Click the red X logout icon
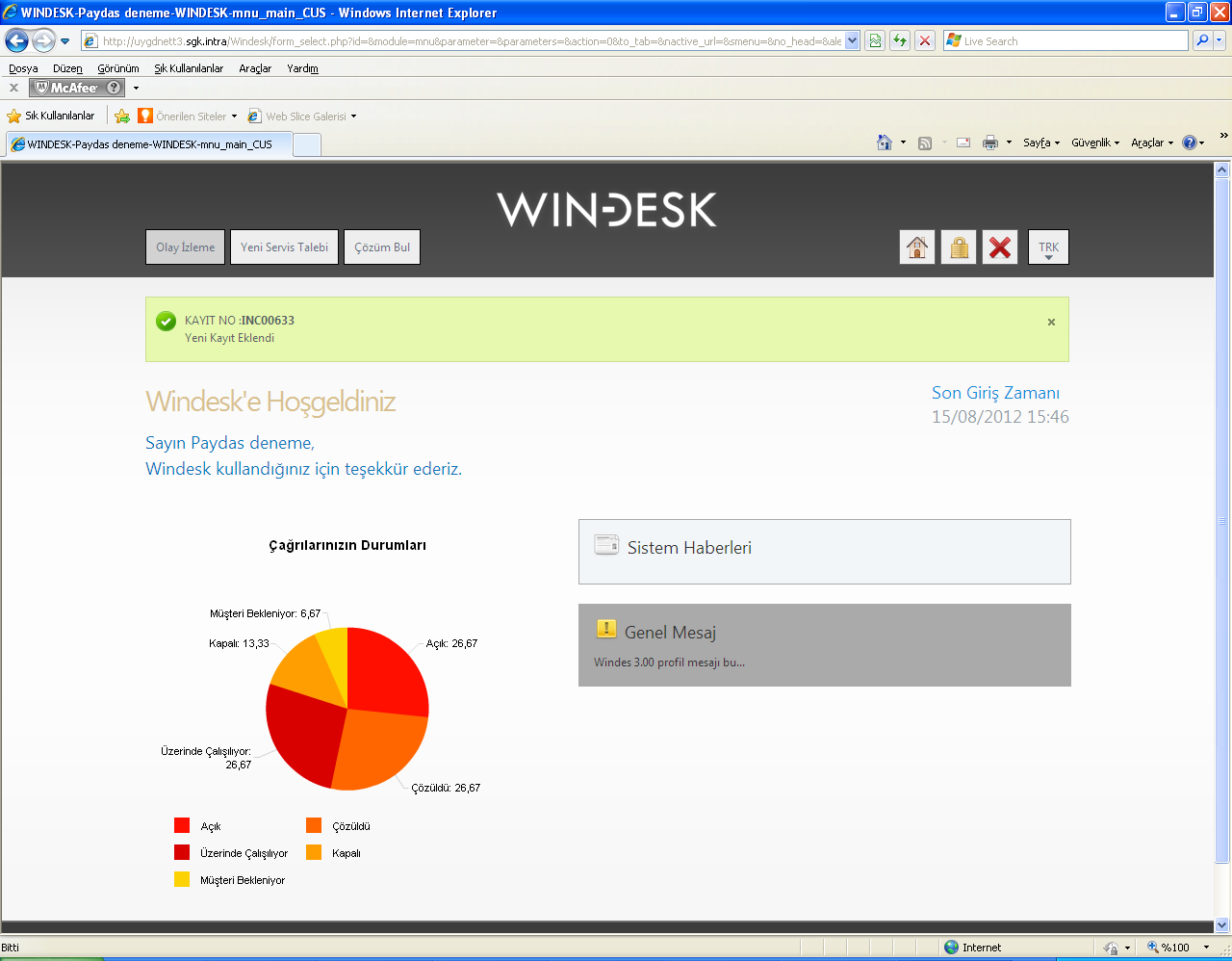Screen dimensions: 1232x961 pyautogui.click(x=1000, y=247)
